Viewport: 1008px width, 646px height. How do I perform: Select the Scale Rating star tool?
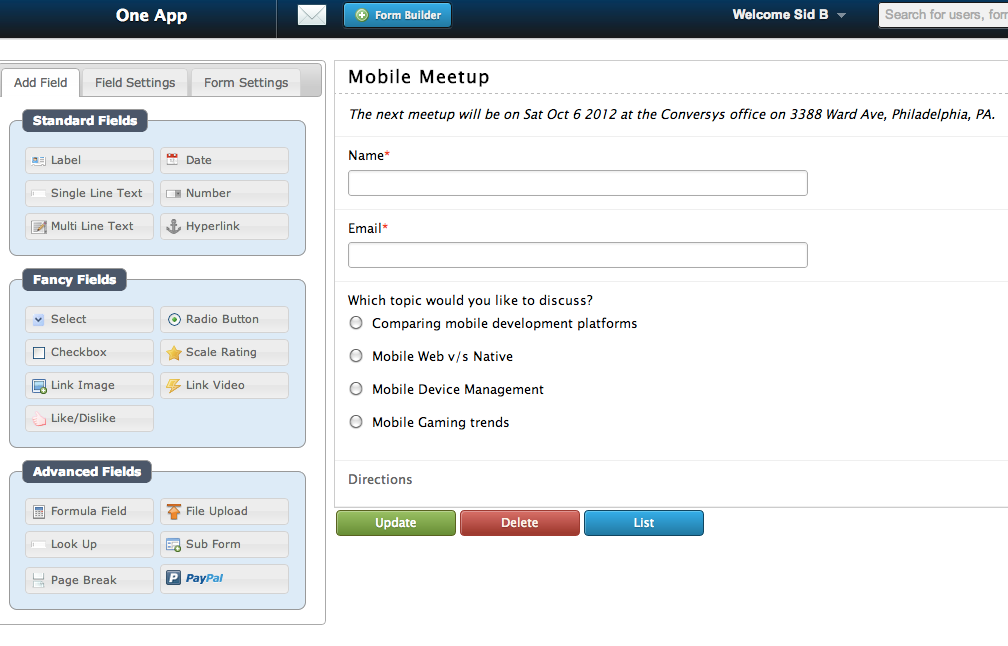click(224, 352)
